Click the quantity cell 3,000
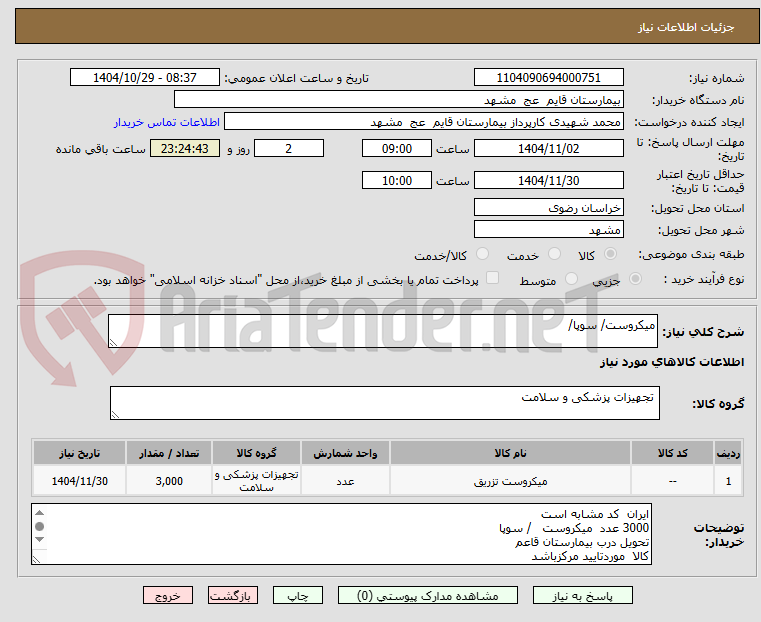This screenshot has height=622, width=761. click(x=169, y=481)
